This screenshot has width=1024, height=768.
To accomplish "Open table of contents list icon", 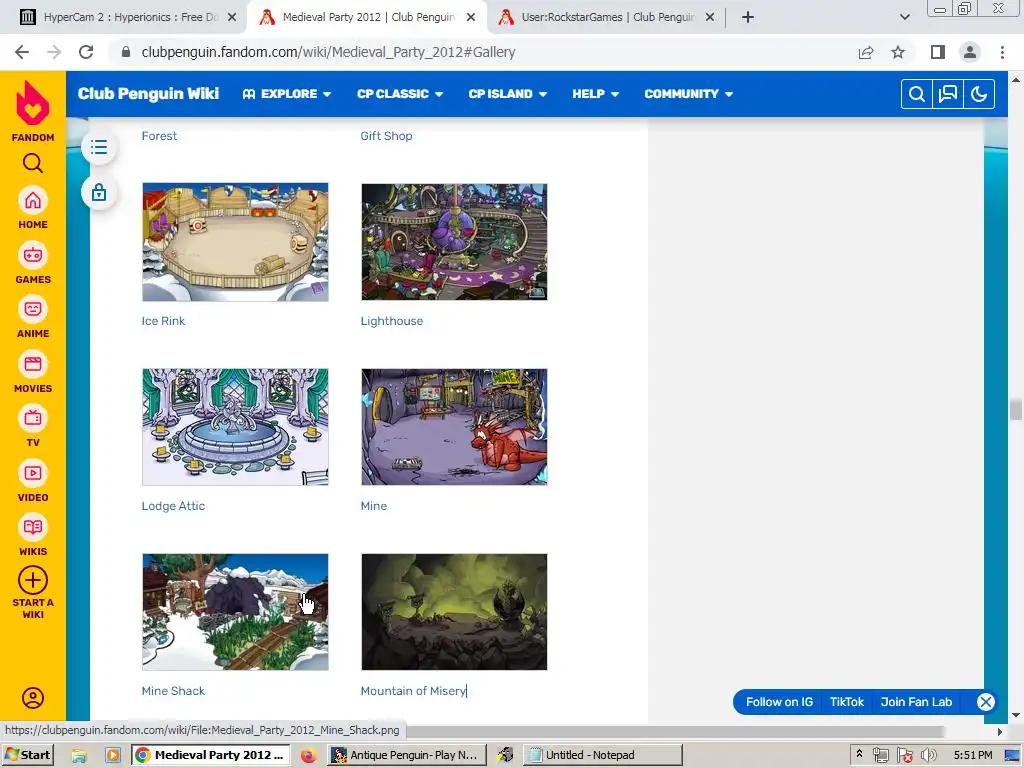I will 99,147.
